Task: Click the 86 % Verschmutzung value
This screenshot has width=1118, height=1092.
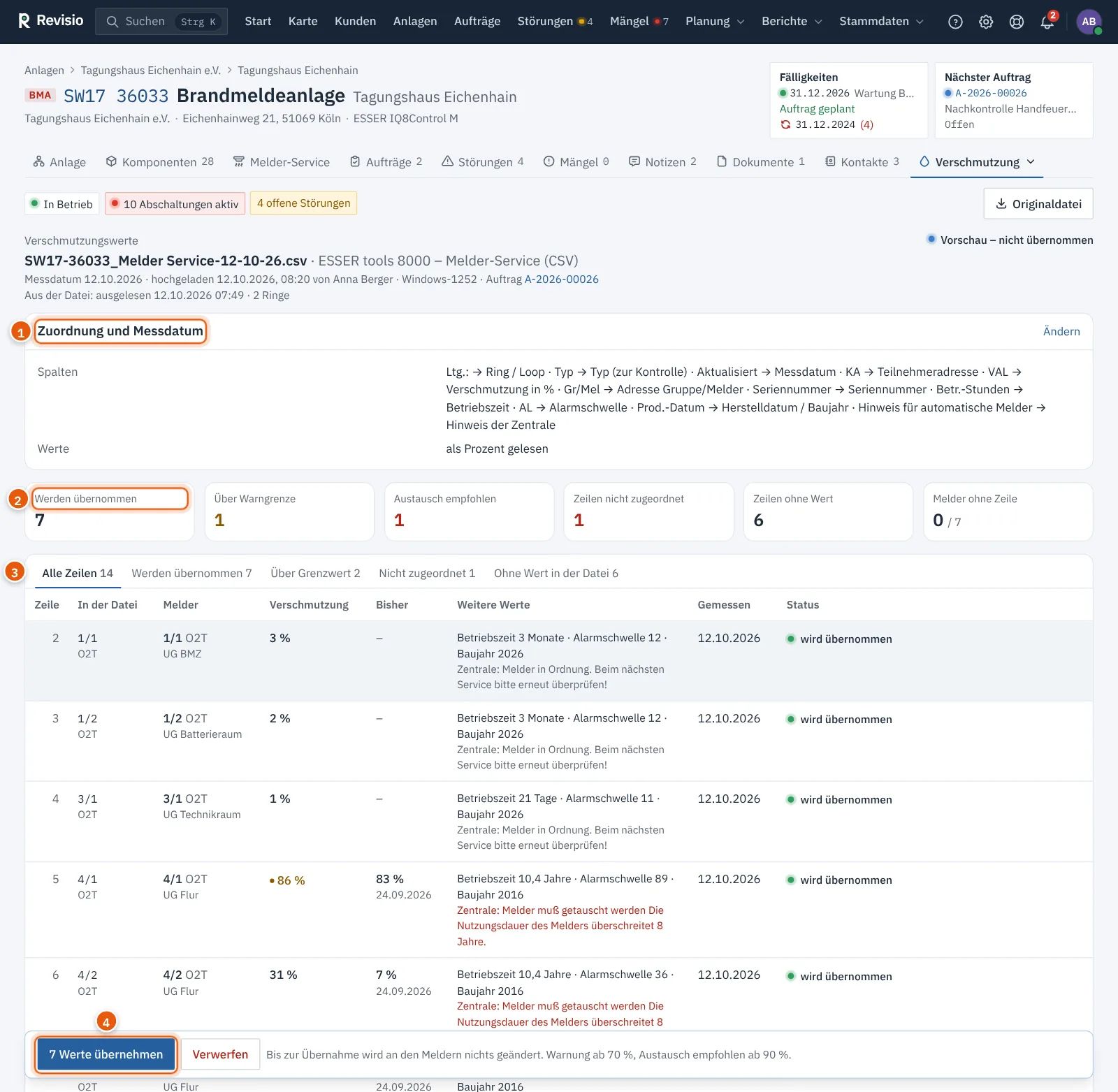Action: coord(287,880)
